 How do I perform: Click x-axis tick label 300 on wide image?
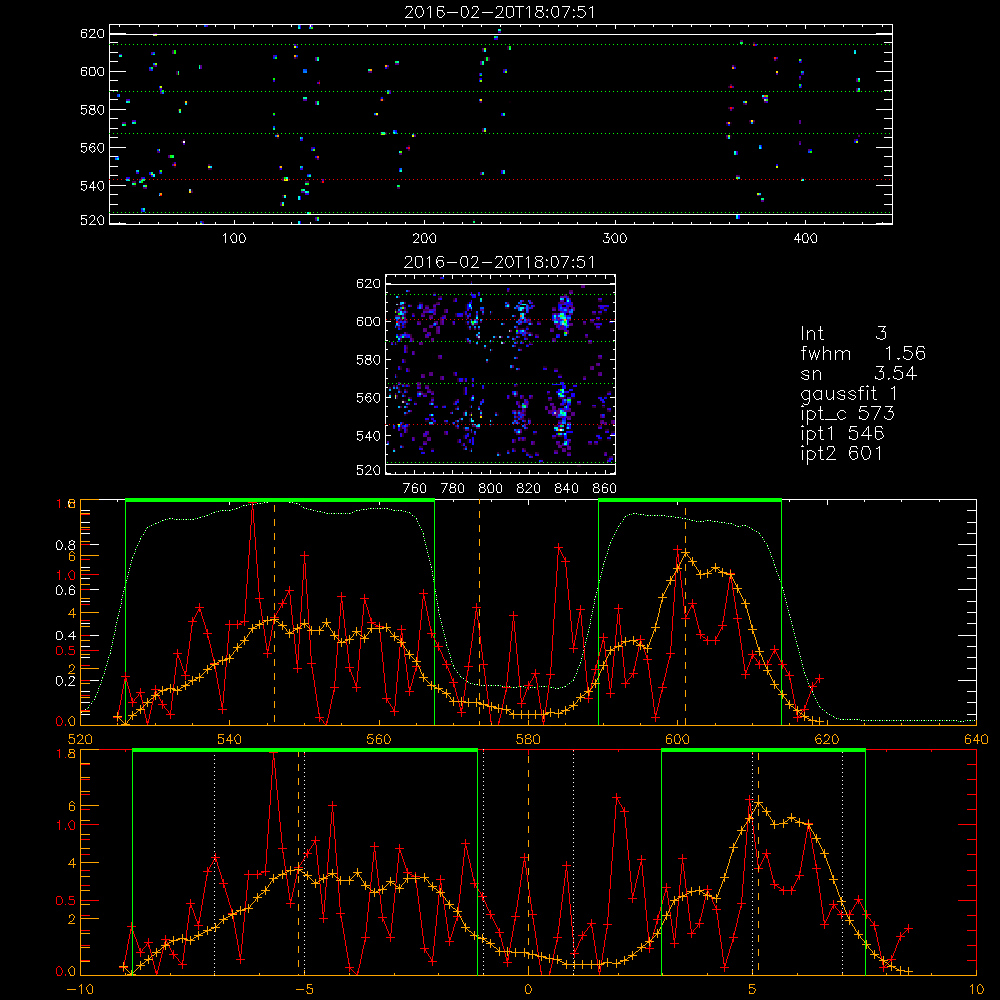click(615, 239)
